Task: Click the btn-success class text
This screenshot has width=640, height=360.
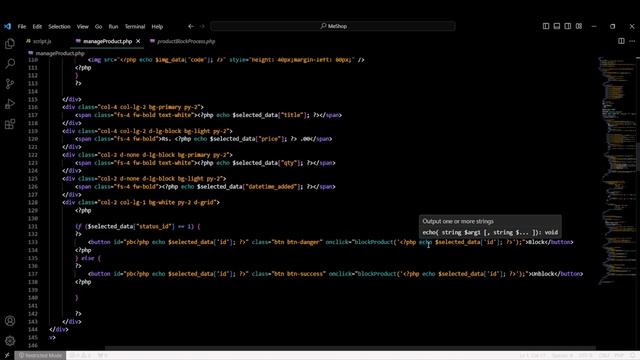Action: 306,274
